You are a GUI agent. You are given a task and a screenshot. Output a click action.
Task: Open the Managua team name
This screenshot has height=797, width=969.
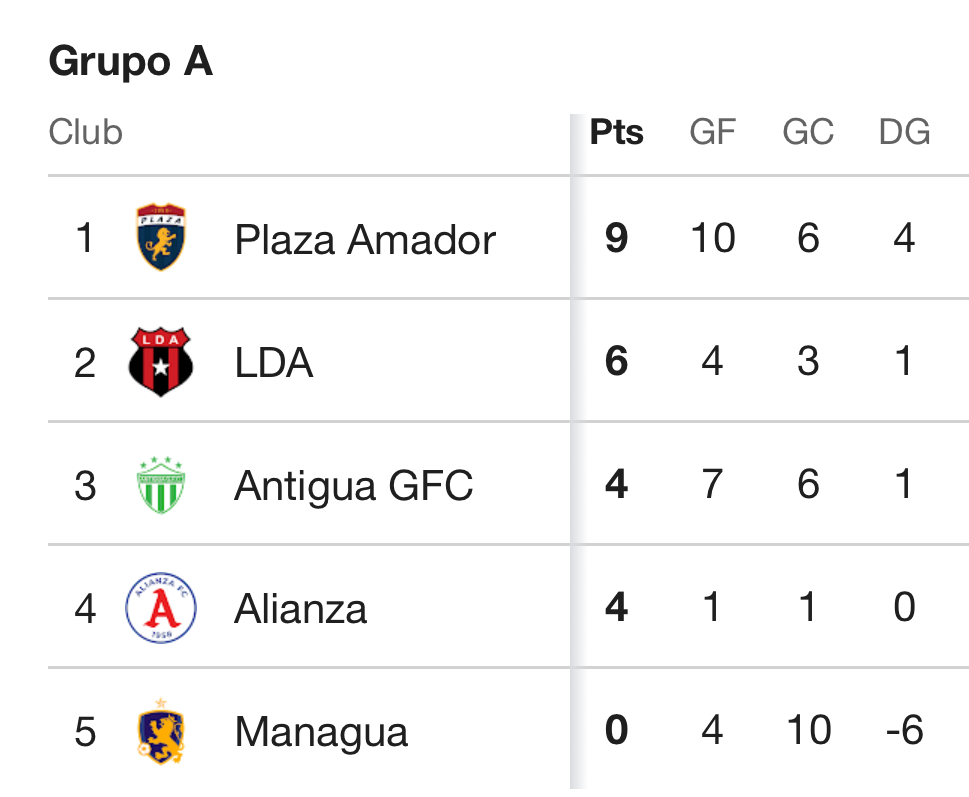click(x=321, y=733)
